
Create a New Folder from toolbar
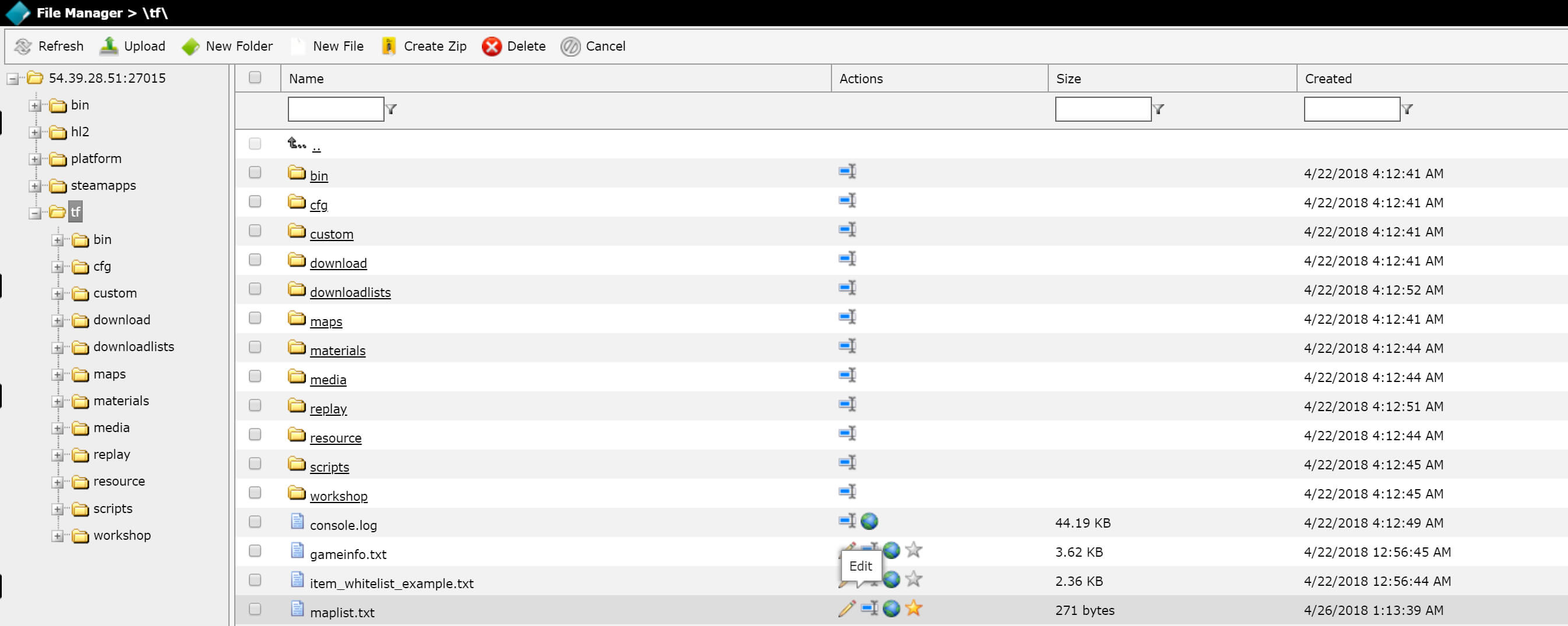(x=227, y=46)
